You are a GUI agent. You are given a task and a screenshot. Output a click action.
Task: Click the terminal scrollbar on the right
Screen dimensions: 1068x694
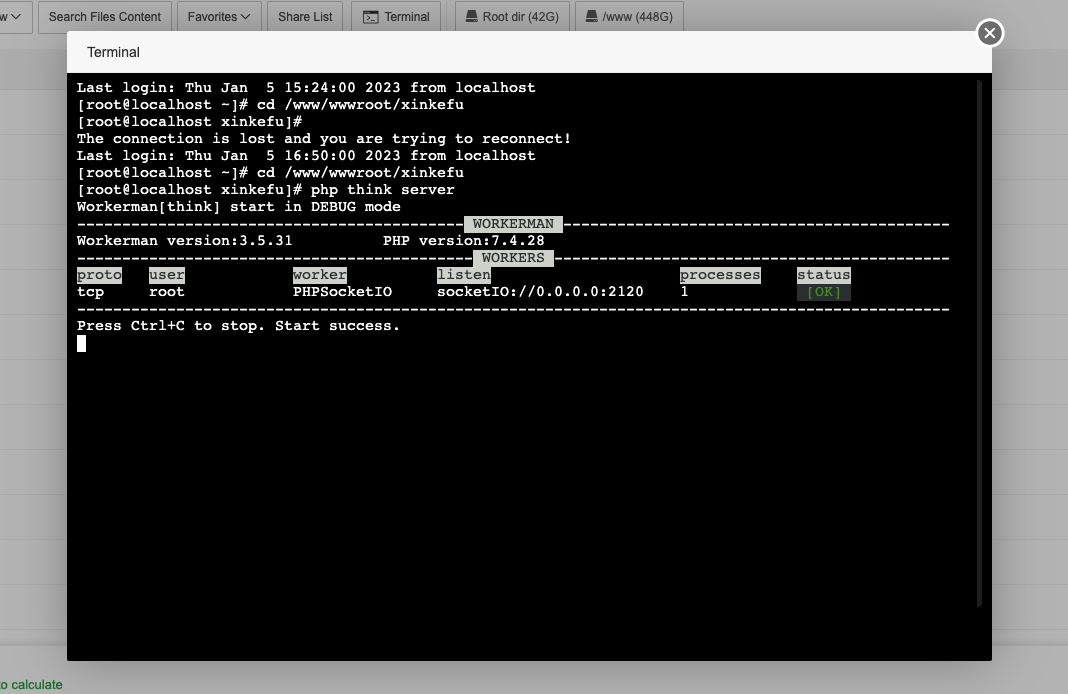pos(979,343)
